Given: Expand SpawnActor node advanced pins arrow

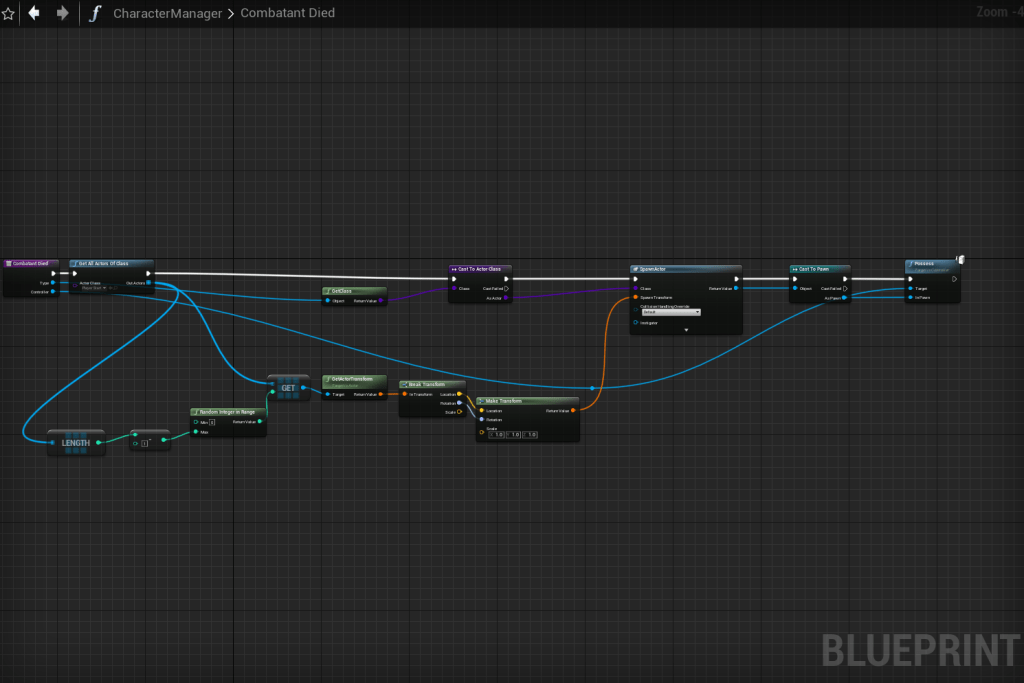Looking at the screenshot, I should [686, 329].
